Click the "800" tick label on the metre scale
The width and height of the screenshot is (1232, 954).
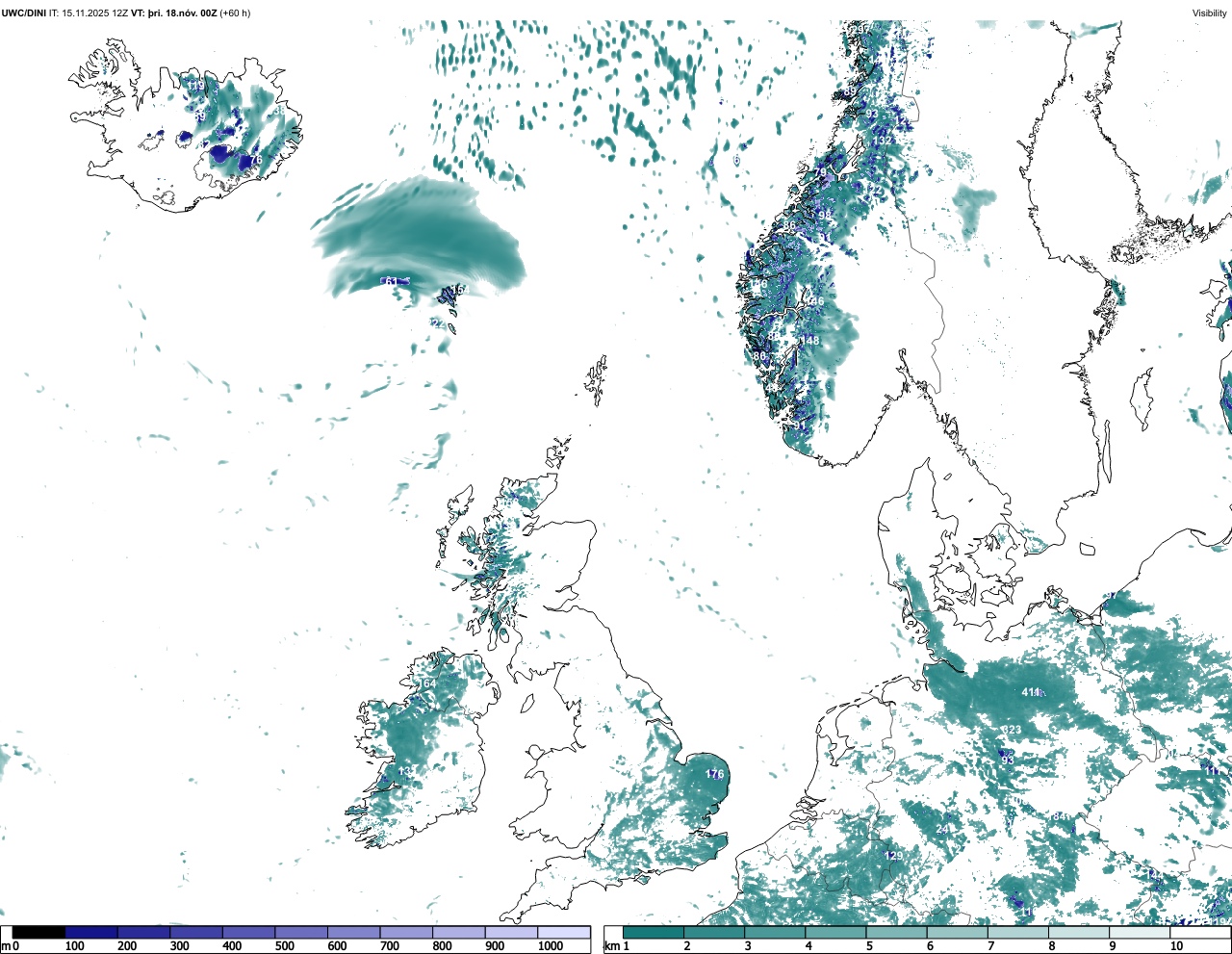pyautogui.click(x=442, y=946)
